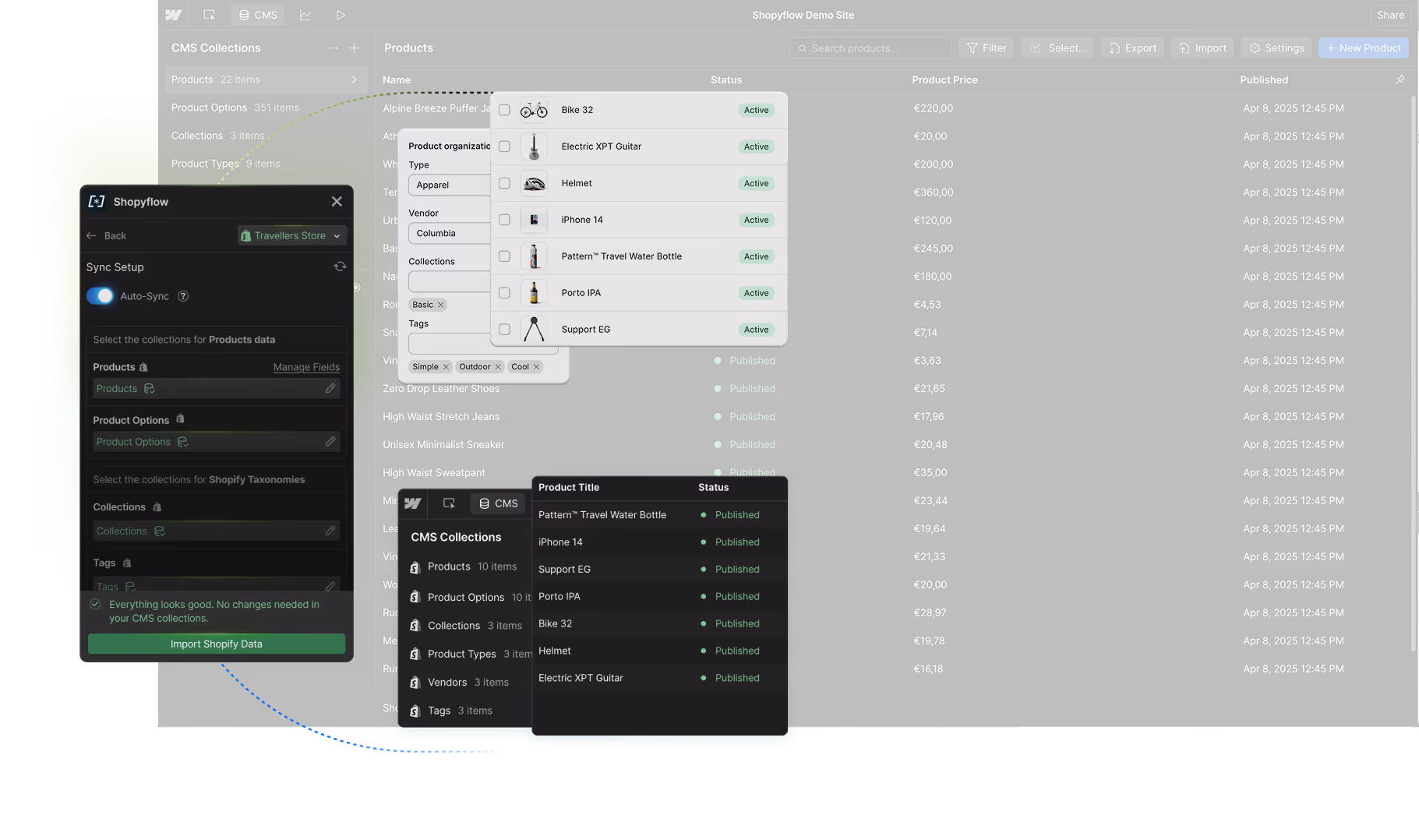Click the Export button
Image resolution: width=1419 pixels, height=840 pixels.
click(x=1132, y=48)
